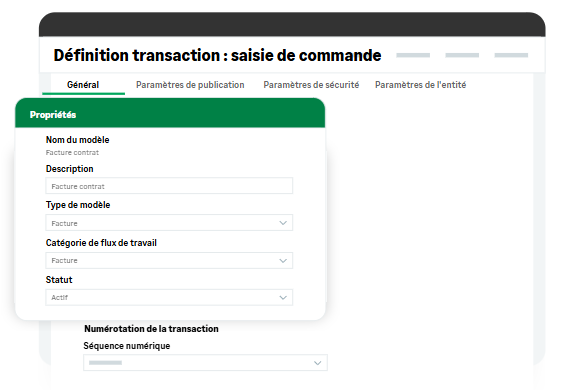
Task: Click the Facture contrat model name text
Action: pyautogui.click(x=72, y=152)
